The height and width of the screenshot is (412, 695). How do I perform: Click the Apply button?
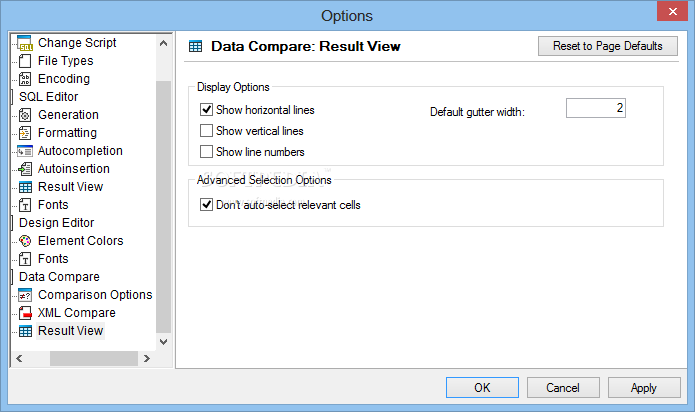pyautogui.click(x=644, y=388)
